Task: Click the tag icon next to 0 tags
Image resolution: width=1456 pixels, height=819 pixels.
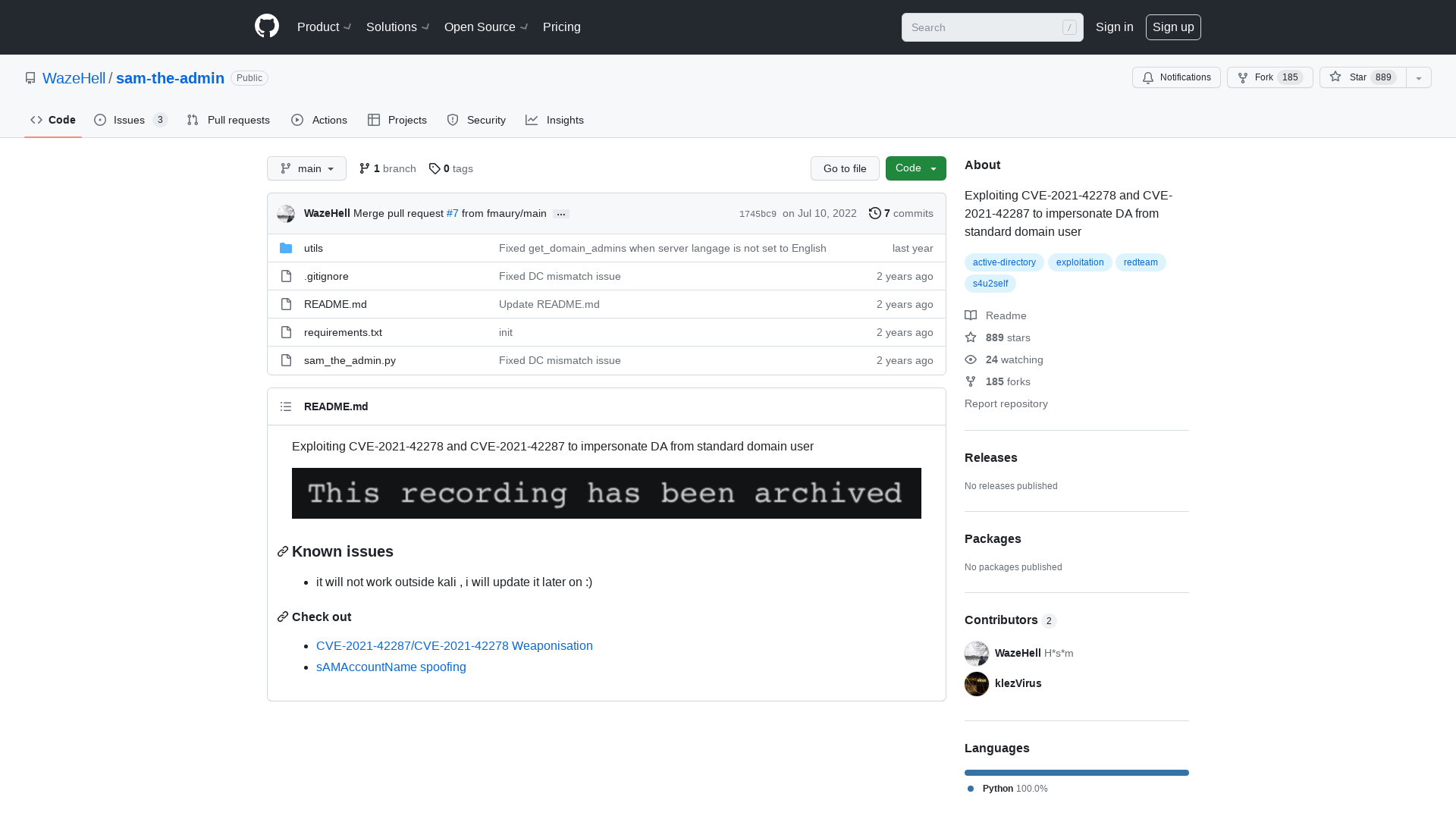Action: (435, 168)
